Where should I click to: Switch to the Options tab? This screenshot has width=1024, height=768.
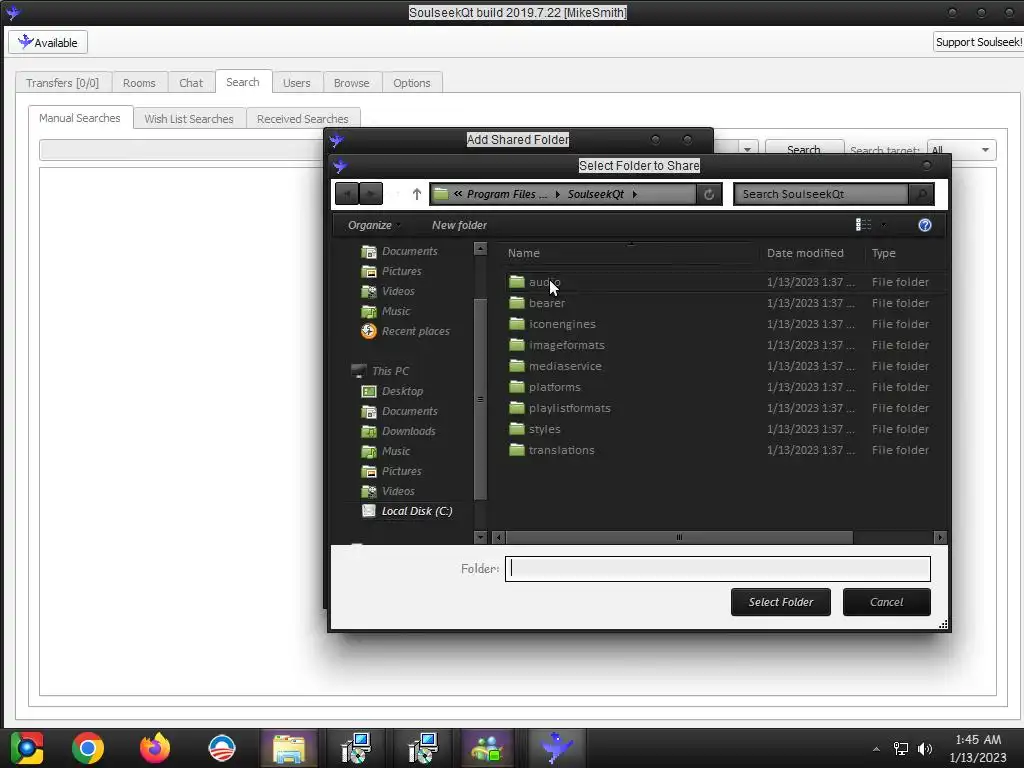click(x=411, y=83)
